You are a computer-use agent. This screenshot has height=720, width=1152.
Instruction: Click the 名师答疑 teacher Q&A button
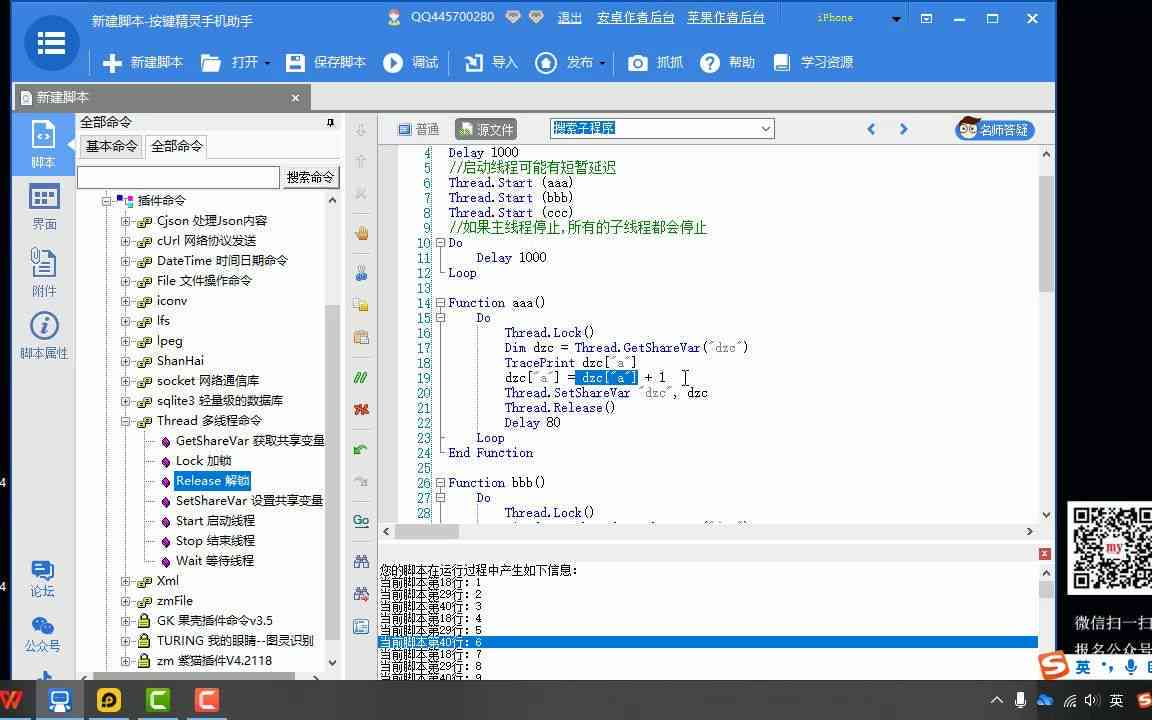pos(995,129)
